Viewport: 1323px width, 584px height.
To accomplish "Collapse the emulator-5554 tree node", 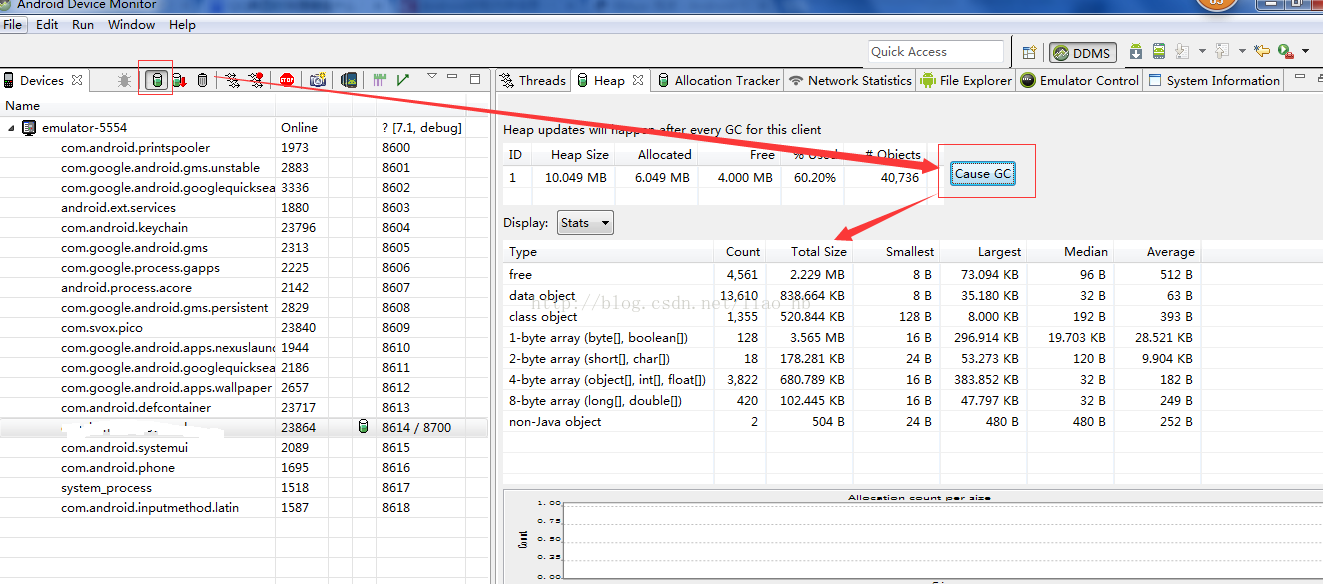I will tap(11, 128).
